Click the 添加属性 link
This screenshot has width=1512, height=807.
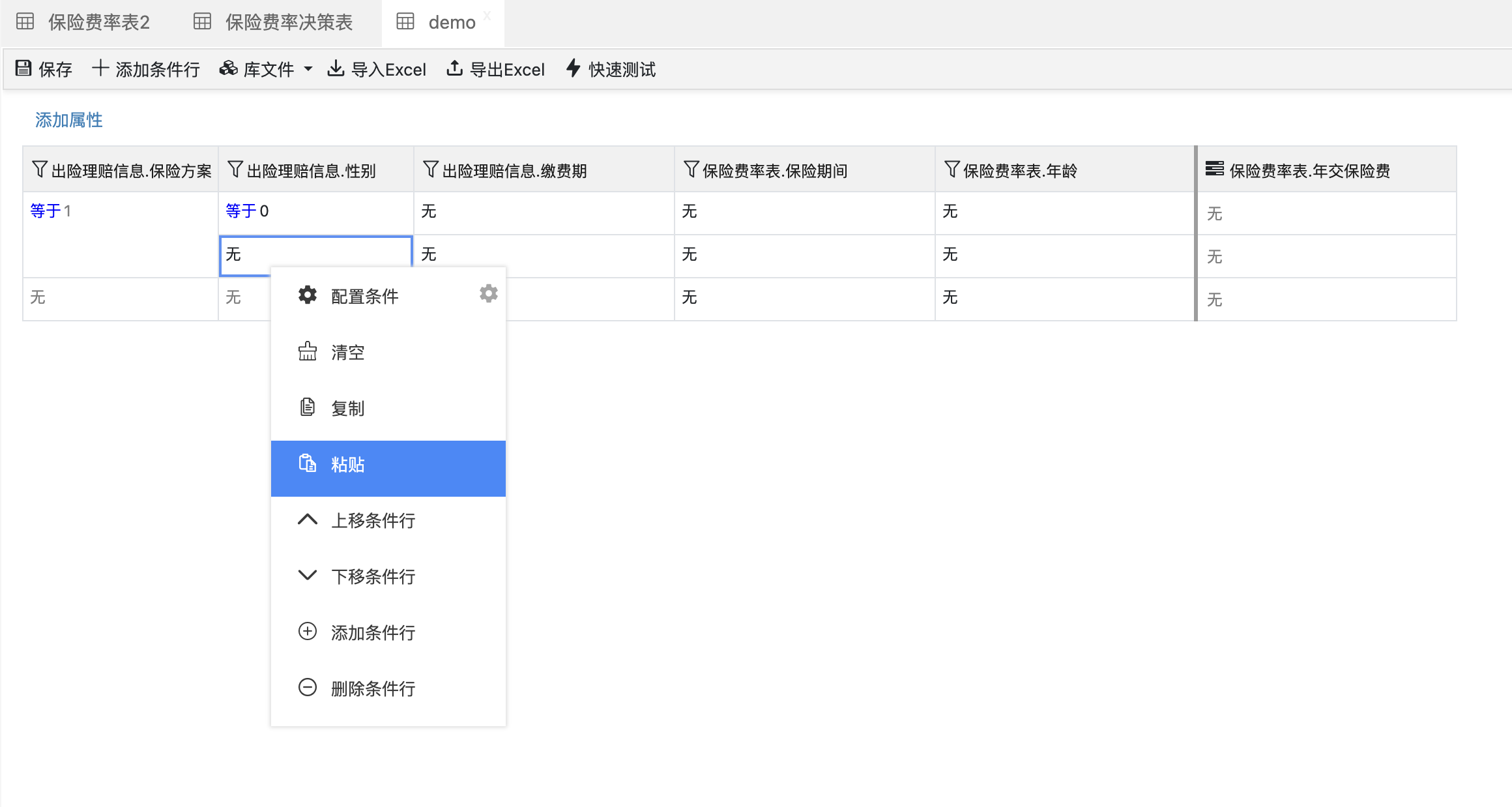coord(68,120)
